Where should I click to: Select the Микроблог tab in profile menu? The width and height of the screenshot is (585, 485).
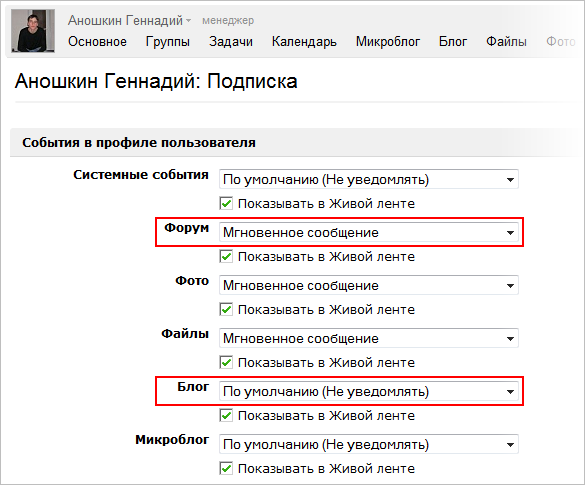click(388, 41)
